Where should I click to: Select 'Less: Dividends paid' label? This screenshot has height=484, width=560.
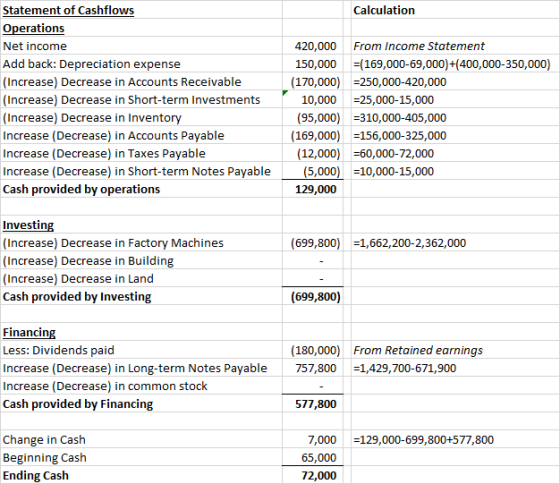58,350
